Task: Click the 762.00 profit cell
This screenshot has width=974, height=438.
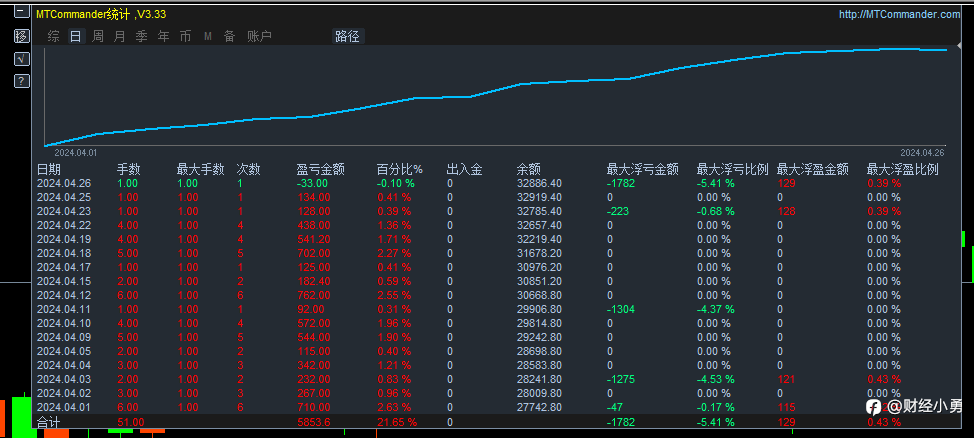Action: [x=314, y=295]
